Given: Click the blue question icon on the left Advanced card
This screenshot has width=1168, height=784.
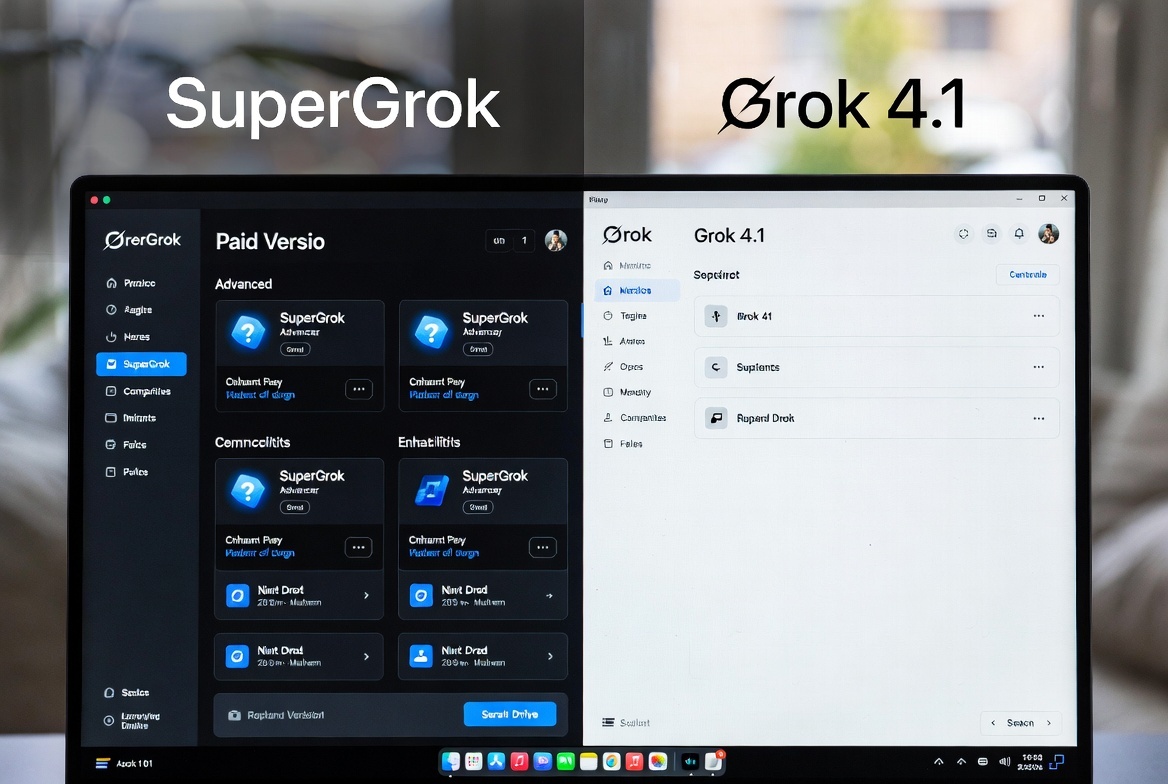Looking at the screenshot, I should 249,332.
